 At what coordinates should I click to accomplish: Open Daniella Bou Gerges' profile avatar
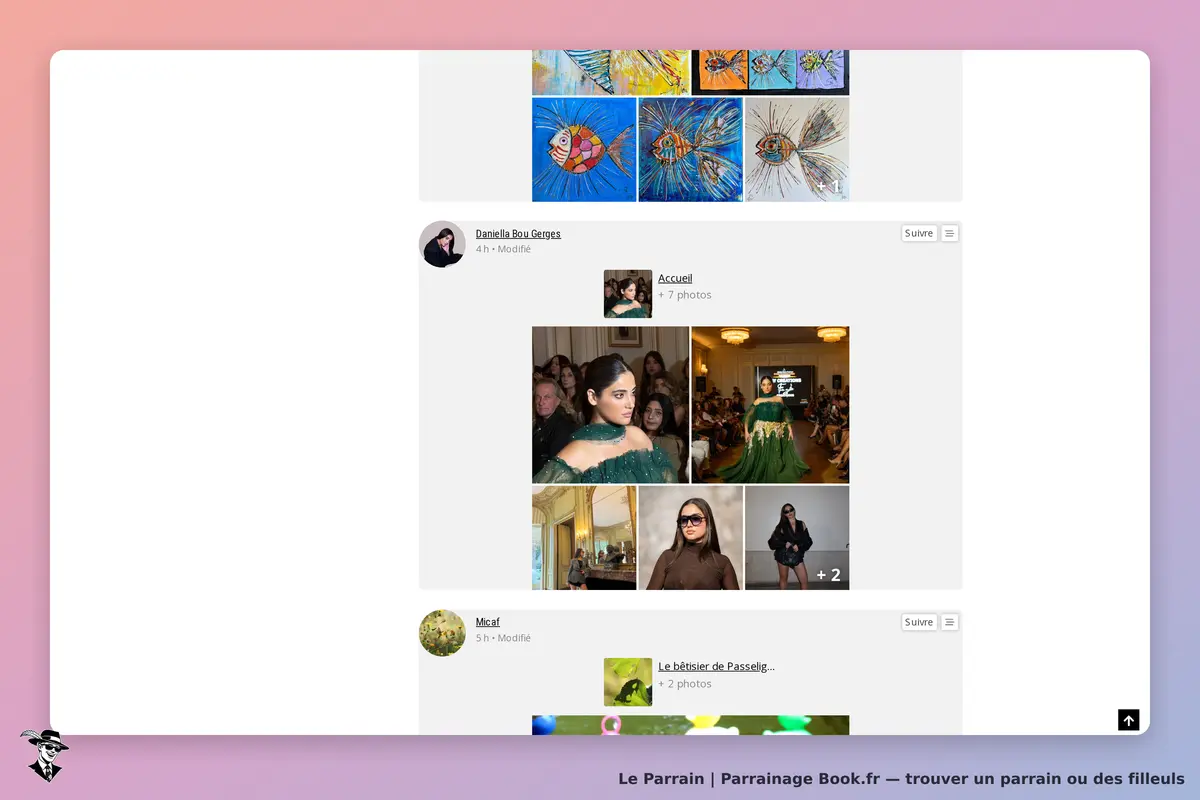(x=442, y=244)
